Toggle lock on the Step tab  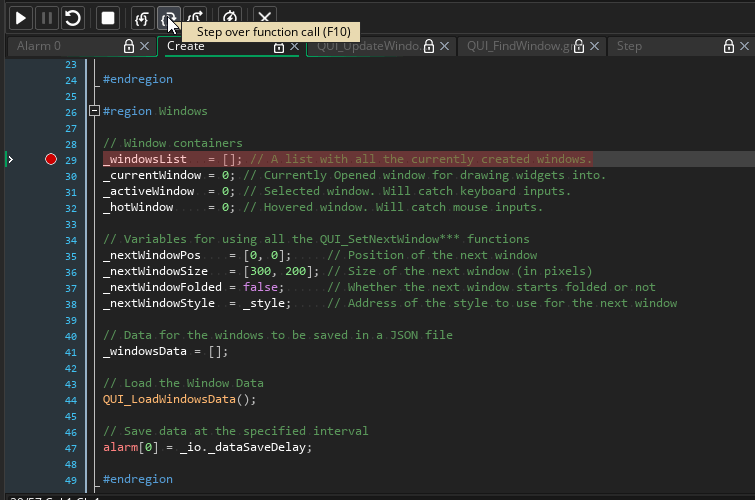729,47
